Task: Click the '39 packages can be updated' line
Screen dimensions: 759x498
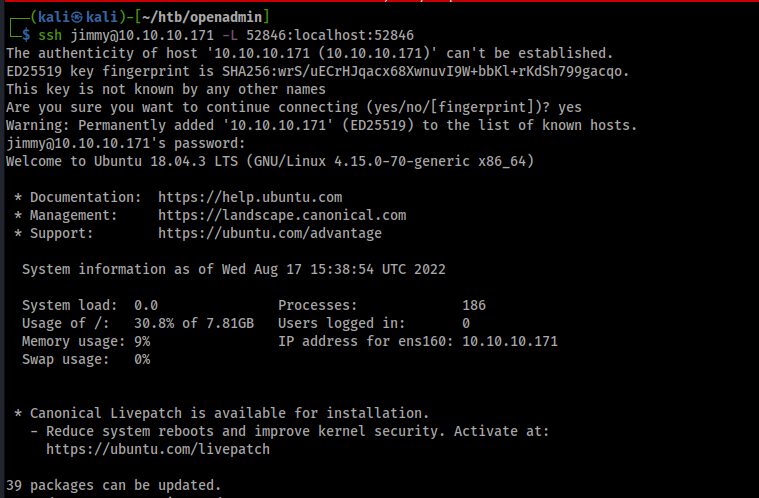Action: point(113,485)
